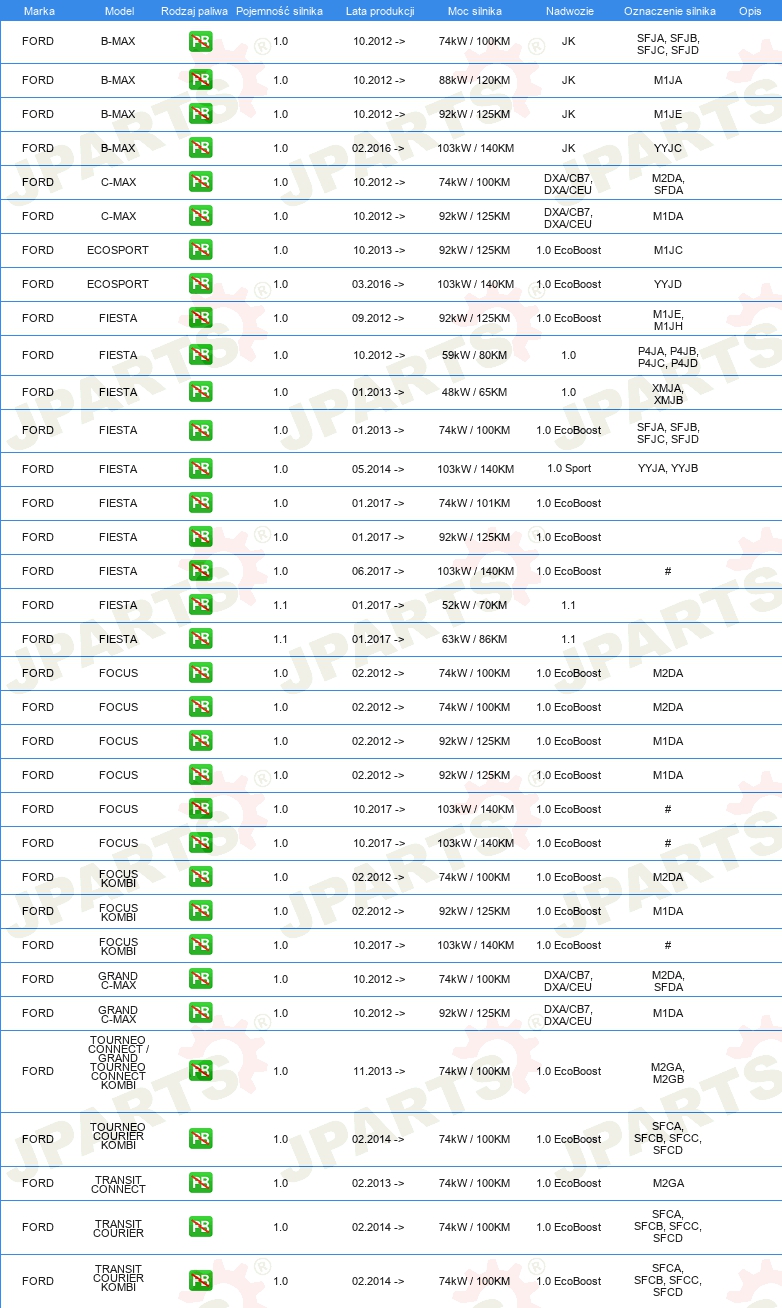Click the Opis column header

point(749,11)
